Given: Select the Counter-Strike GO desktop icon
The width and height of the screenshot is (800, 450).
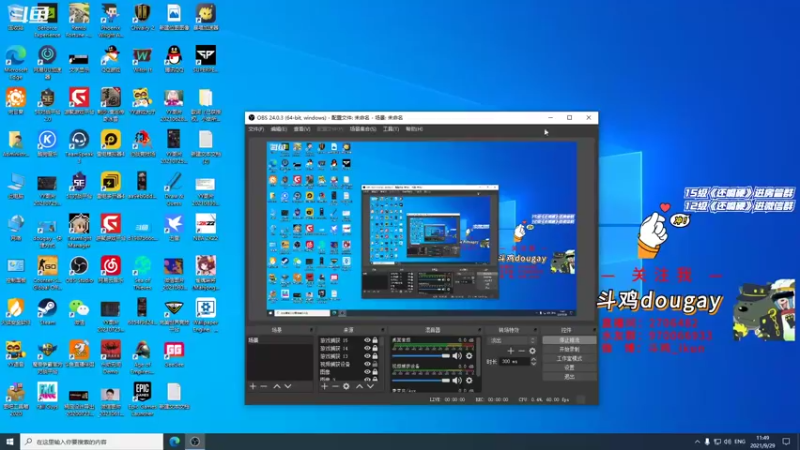Looking at the screenshot, I should coord(47,273).
